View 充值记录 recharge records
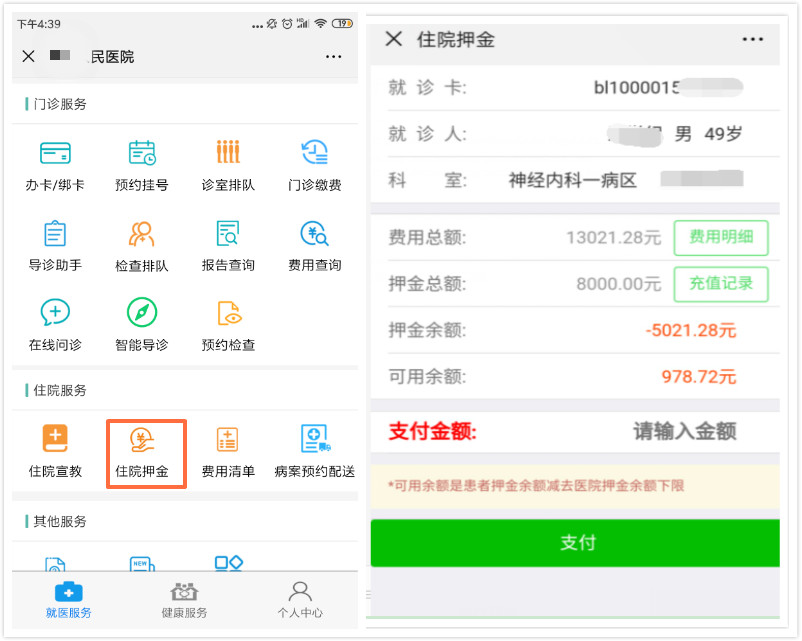This screenshot has height=641, width=802. [x=721, y=284]
